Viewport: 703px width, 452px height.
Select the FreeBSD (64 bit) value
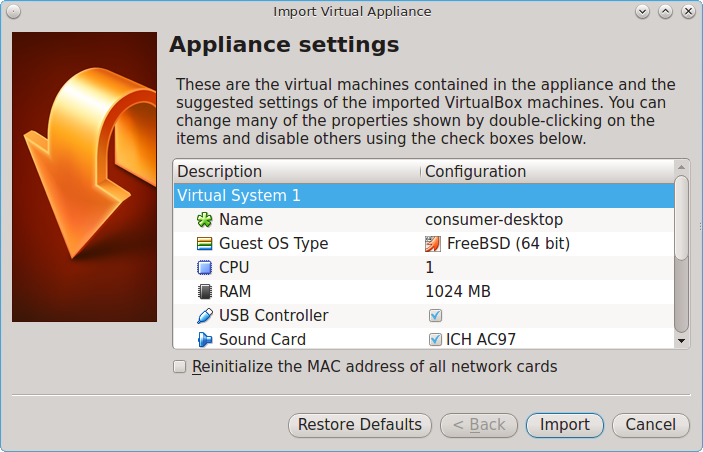pyautogui.click(x=508, y=244)
